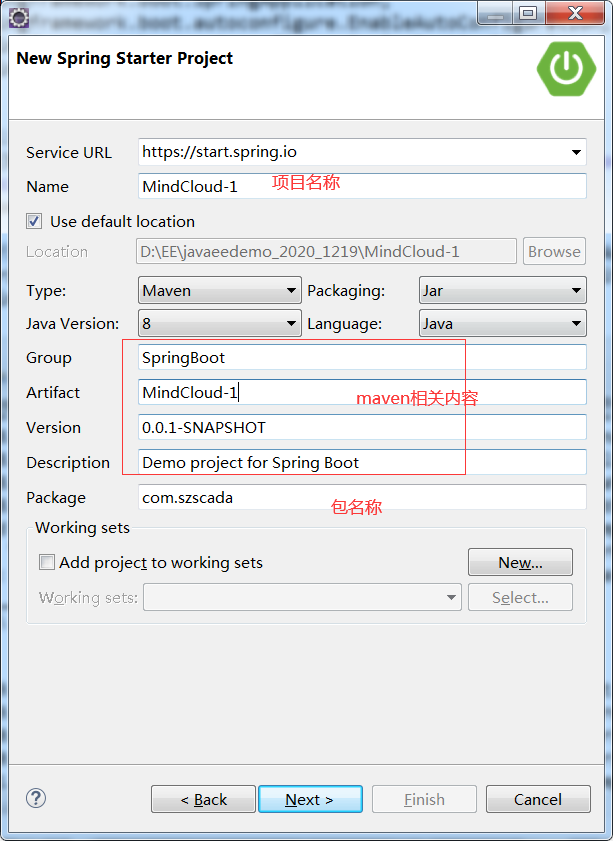Click the help question mark icon
The image size is (613, 841).
pyautogui.click(x=36, y=798)
